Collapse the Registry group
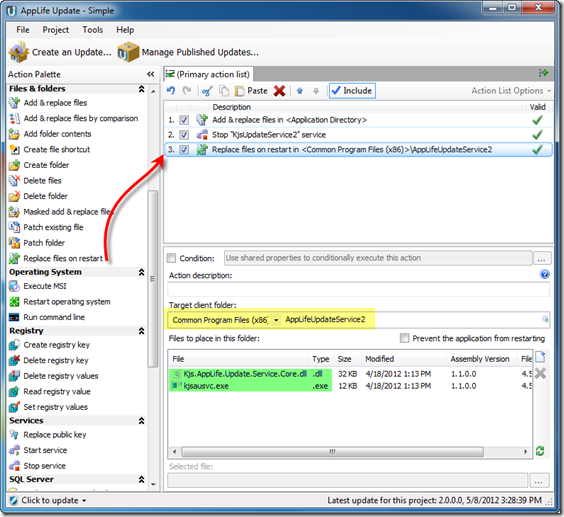 pyautogui.click(x=141, y=331)
